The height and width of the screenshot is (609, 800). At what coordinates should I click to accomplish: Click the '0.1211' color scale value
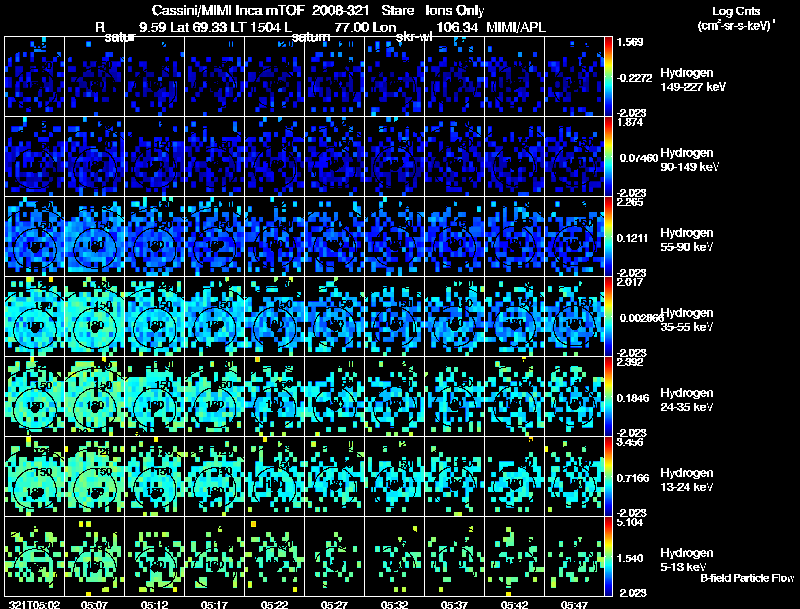(x=633, y=238)
